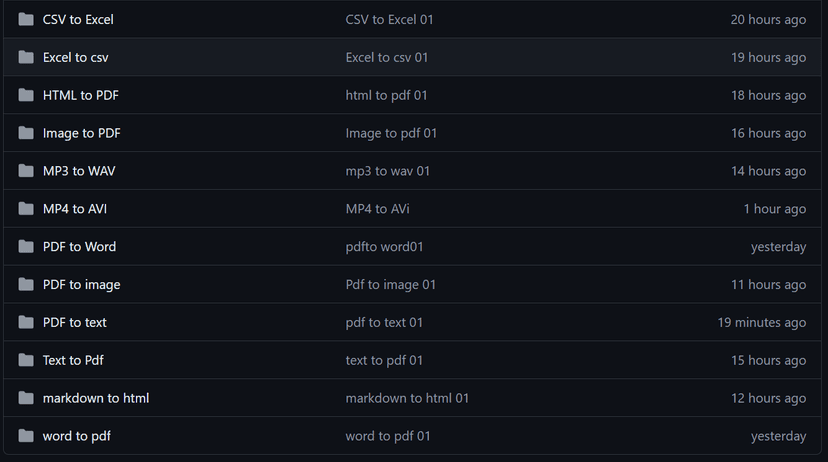
Task: View the 'CSV to Excel 01' commit
Action: point(389,20)
